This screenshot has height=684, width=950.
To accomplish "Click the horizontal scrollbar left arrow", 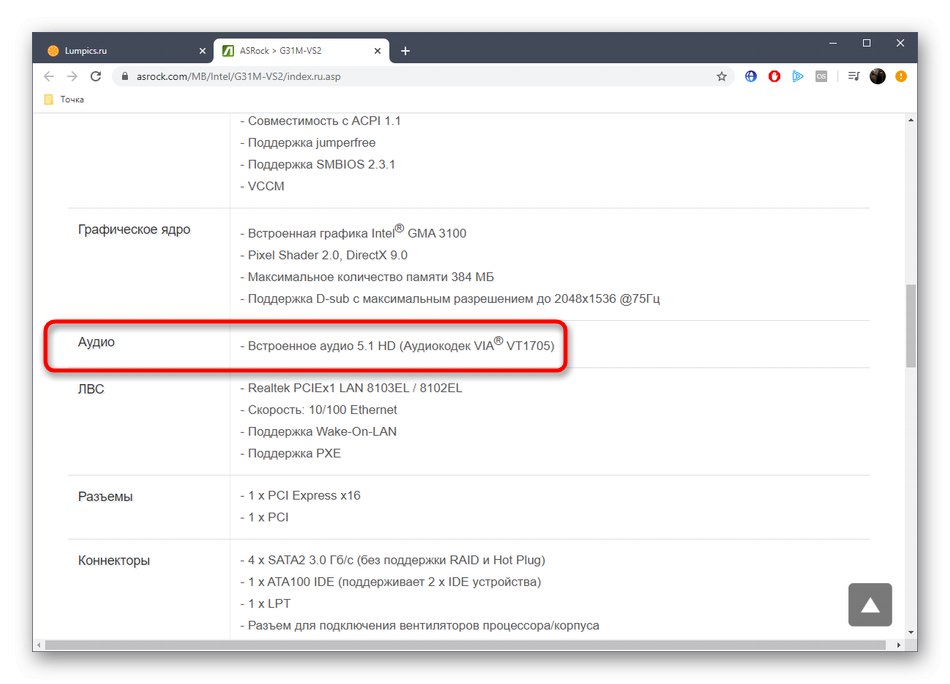I will point(38,645).
